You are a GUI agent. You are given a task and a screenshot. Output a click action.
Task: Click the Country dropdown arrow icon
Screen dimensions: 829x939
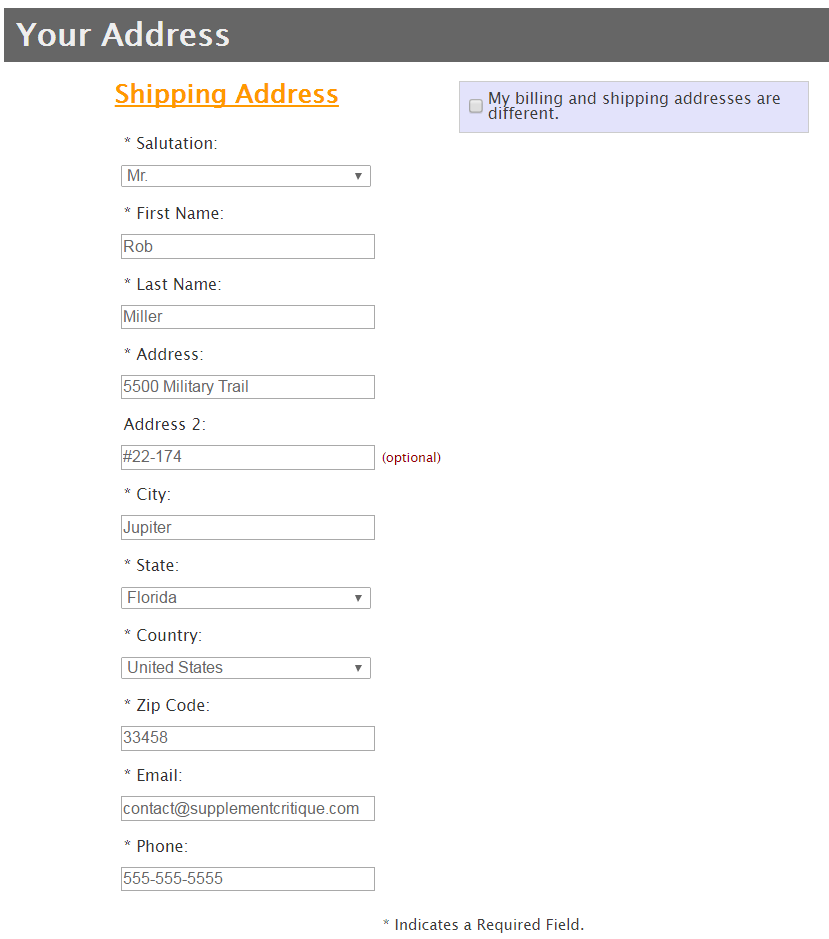click(x=358, y=668)
